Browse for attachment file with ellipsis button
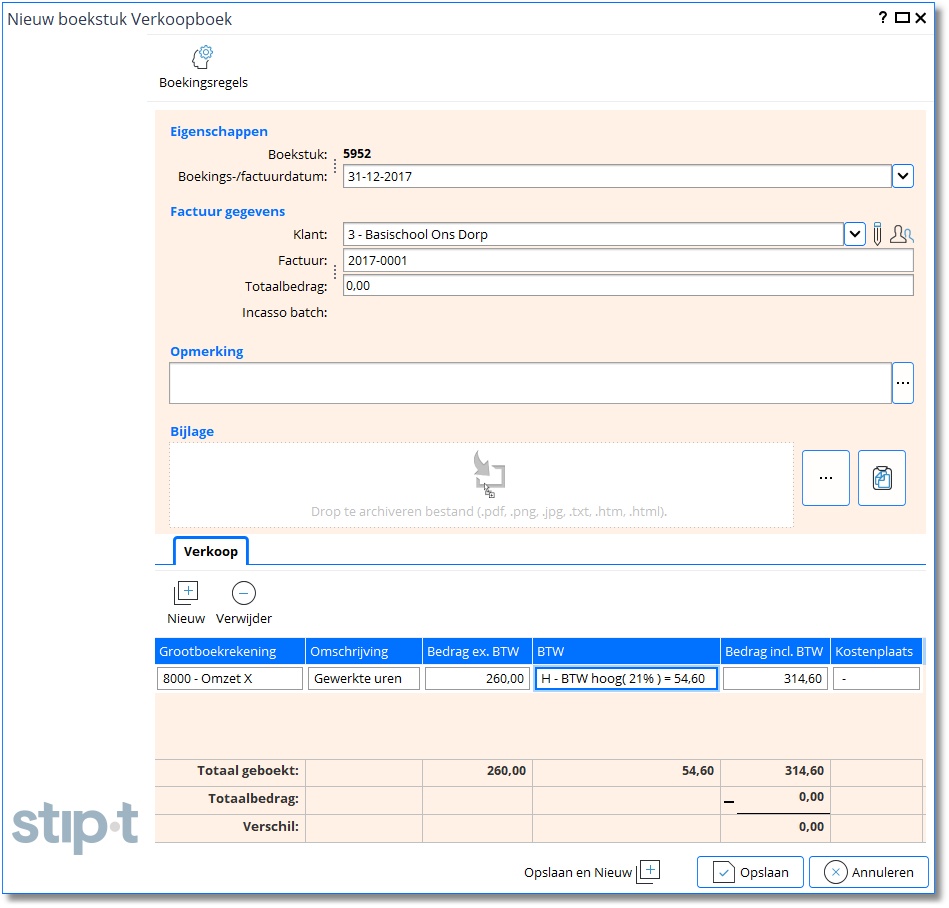Screen dimensions: 949x908 [x=826, y=478]
